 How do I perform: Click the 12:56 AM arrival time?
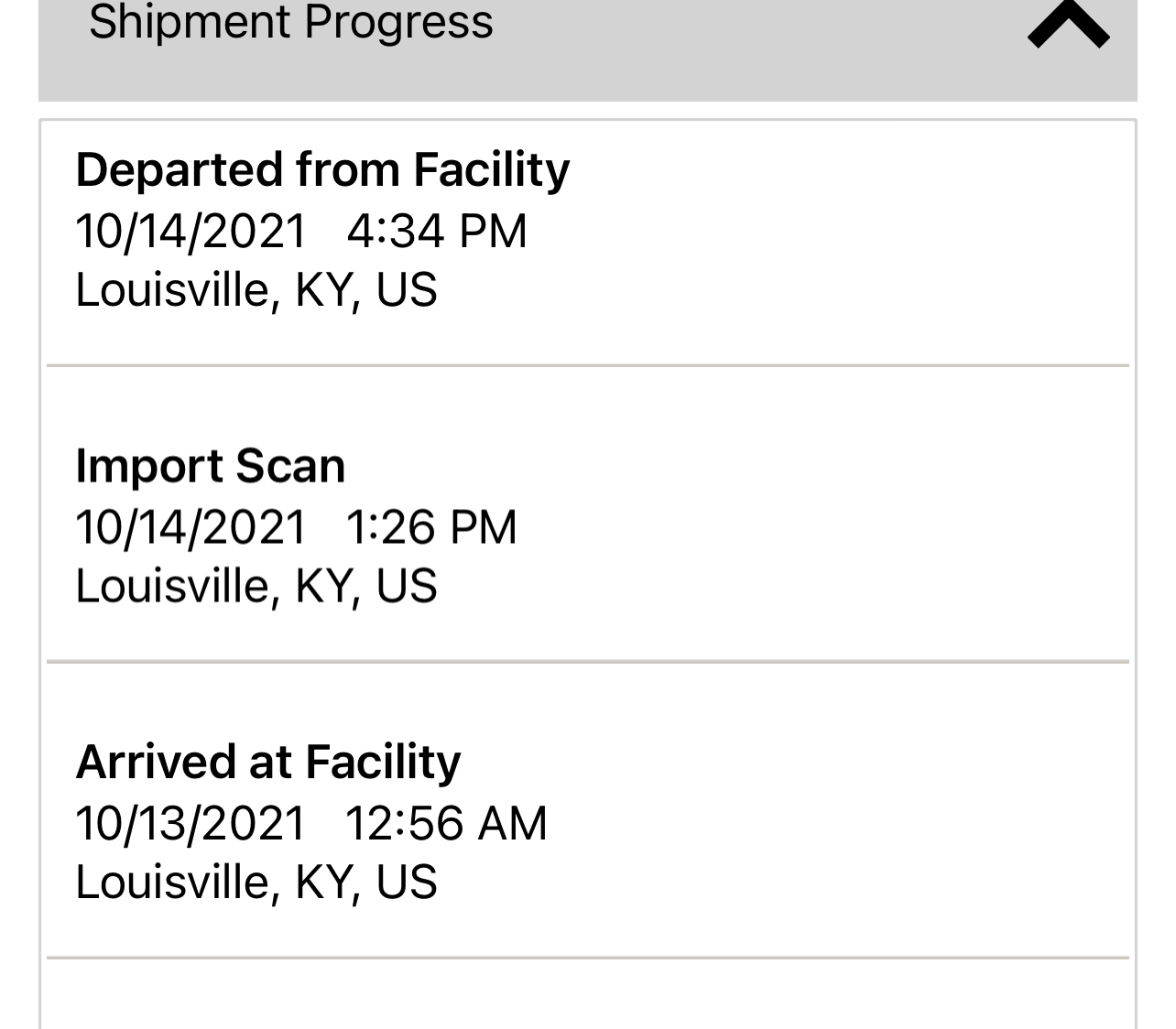coord(446,823)
